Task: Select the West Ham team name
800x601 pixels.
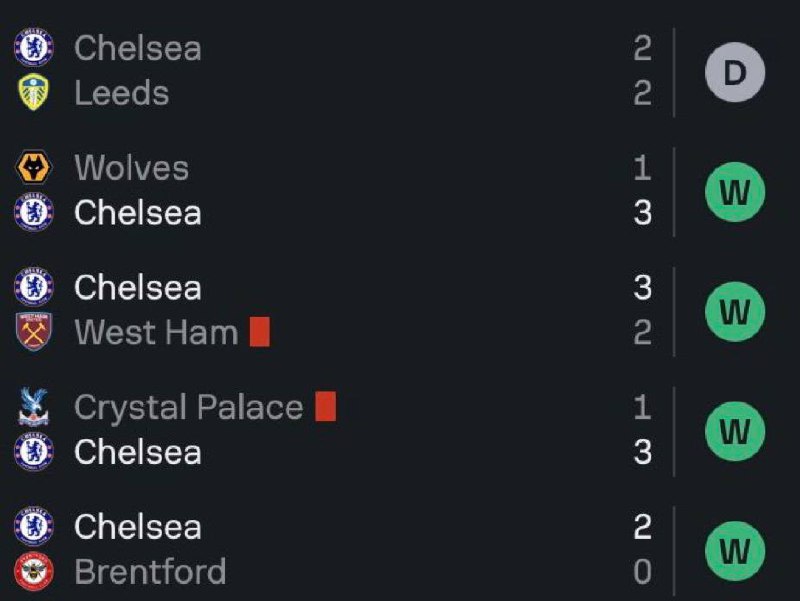Action: pos(156,332)
